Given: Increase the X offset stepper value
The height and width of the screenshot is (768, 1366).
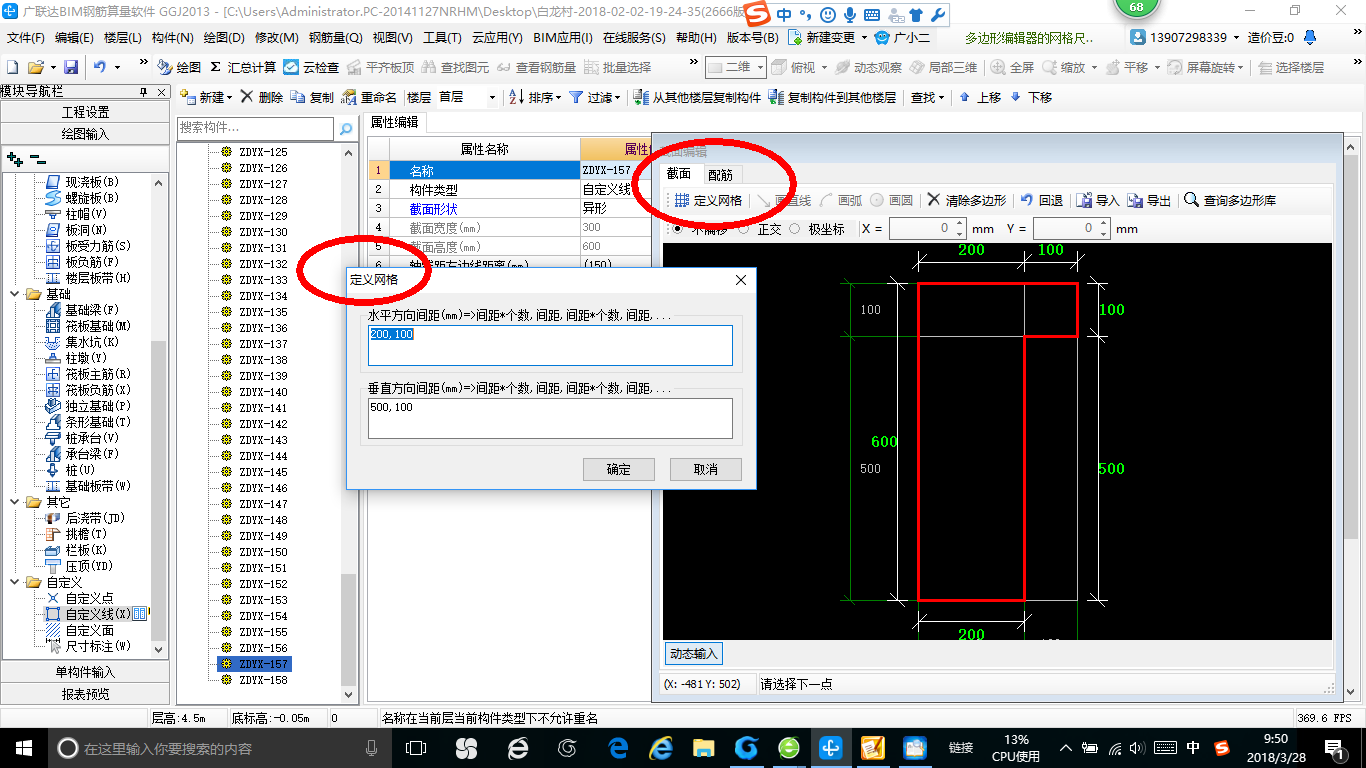Looking at the screenshot, I should (x=960, y=223).
